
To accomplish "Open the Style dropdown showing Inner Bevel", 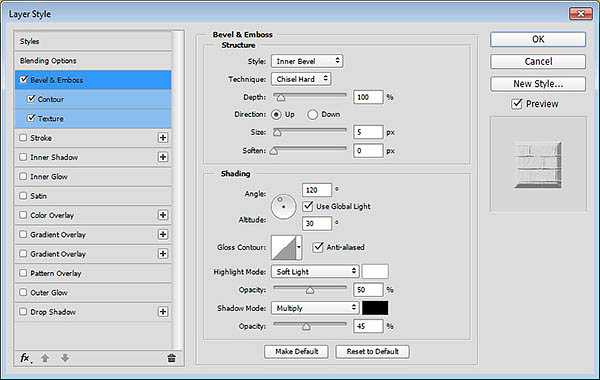I will pos(307,61).
